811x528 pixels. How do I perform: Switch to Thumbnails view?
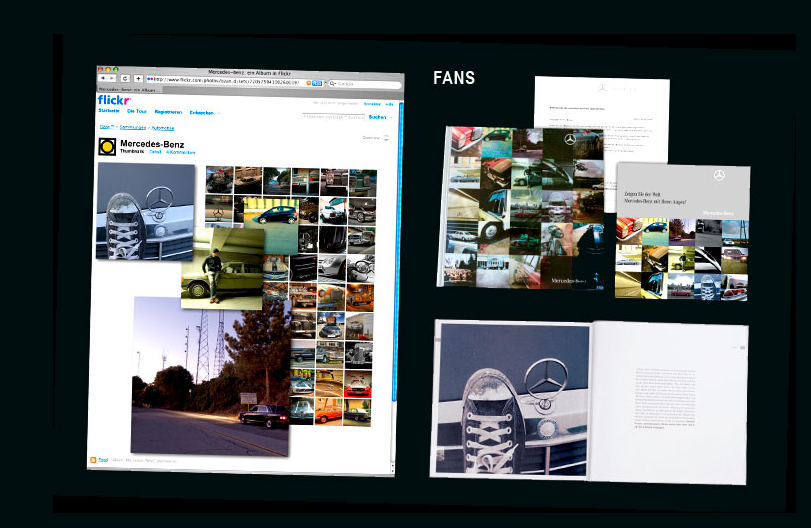click(x=132, y=152)
